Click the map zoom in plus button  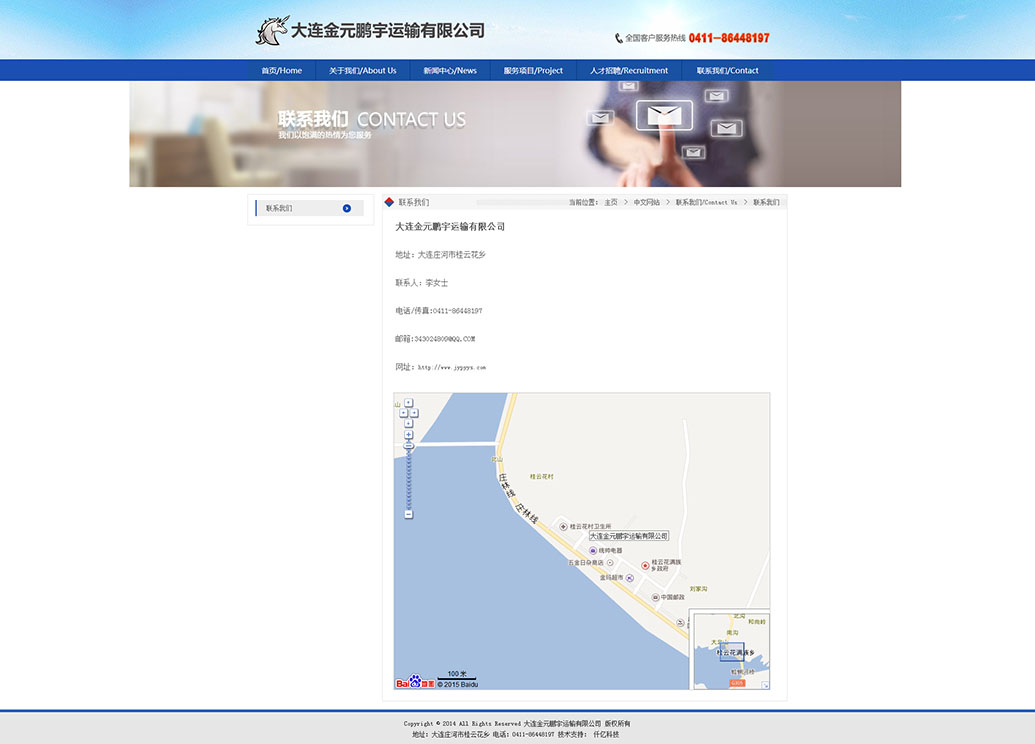tap(408, 435)
